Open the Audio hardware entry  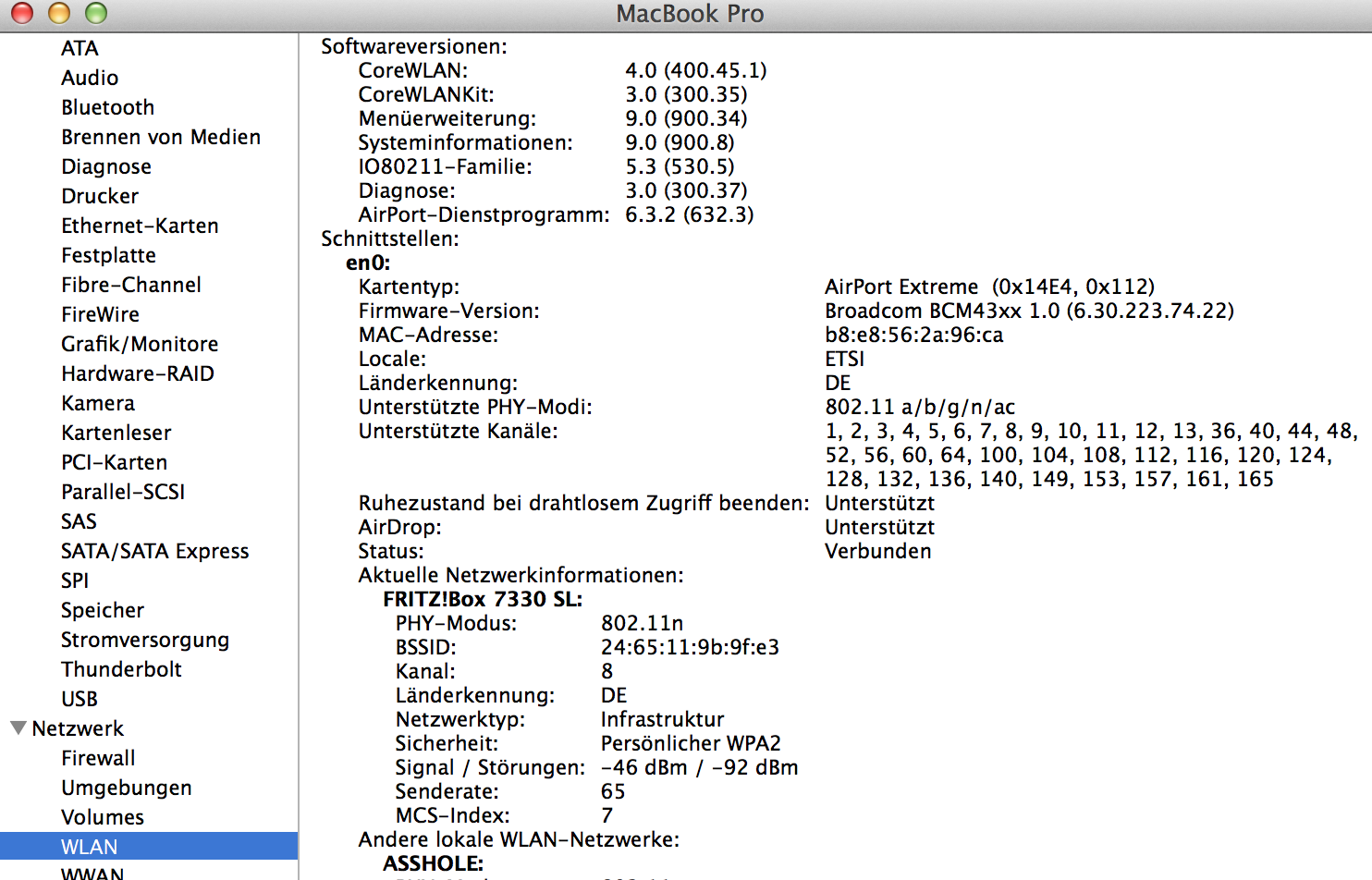pos(90,78)
